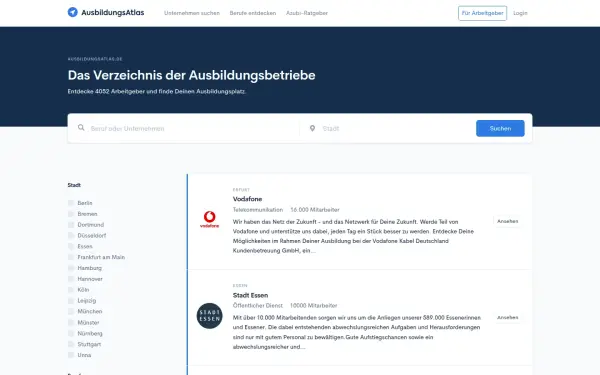Enable the Dortmund filter checkbox
The image size is (600, 375).
(x=71, y=225)
